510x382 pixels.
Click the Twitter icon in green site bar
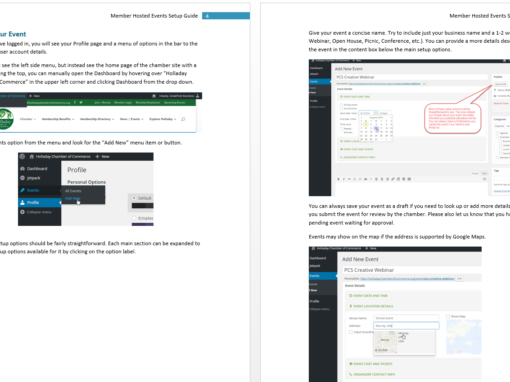point(81,102)
